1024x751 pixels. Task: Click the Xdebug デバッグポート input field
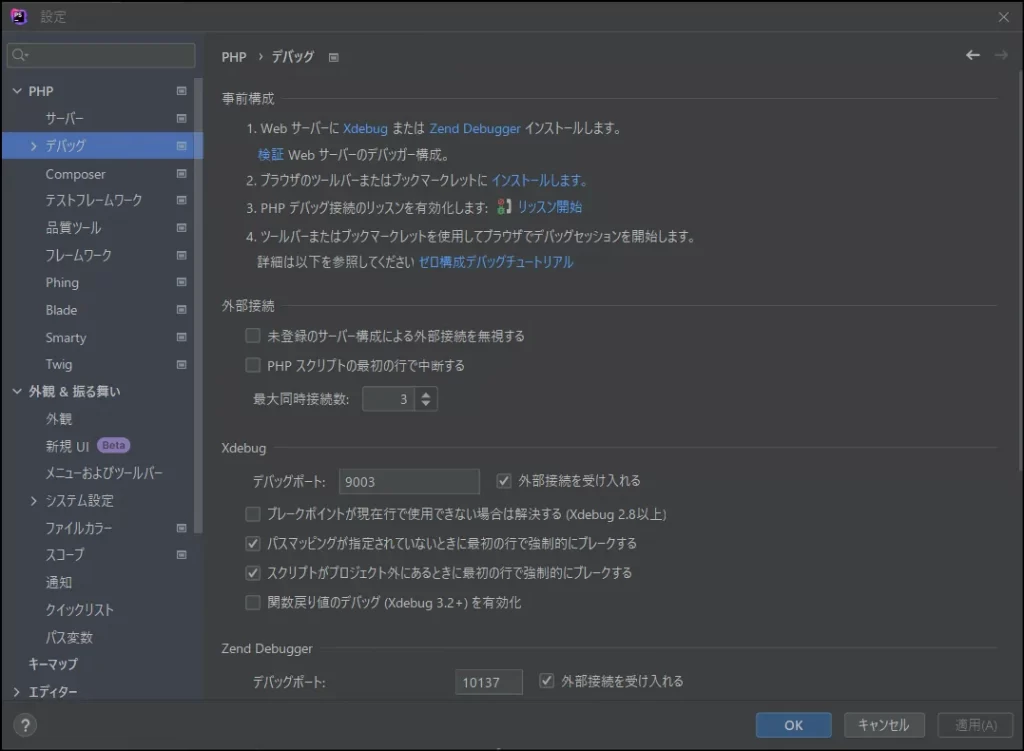408,481
